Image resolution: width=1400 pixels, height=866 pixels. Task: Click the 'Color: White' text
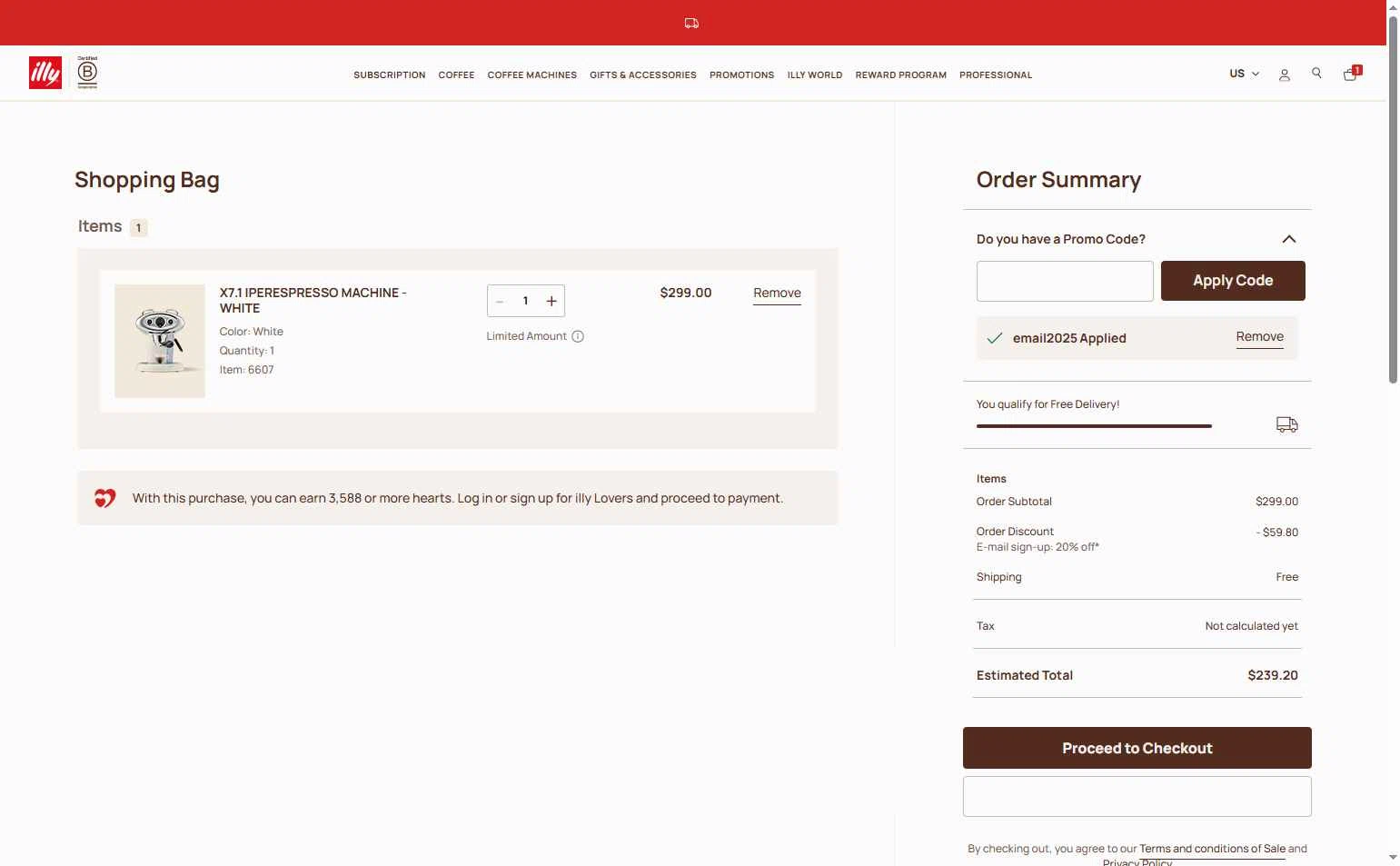click(x=251, y=332)
